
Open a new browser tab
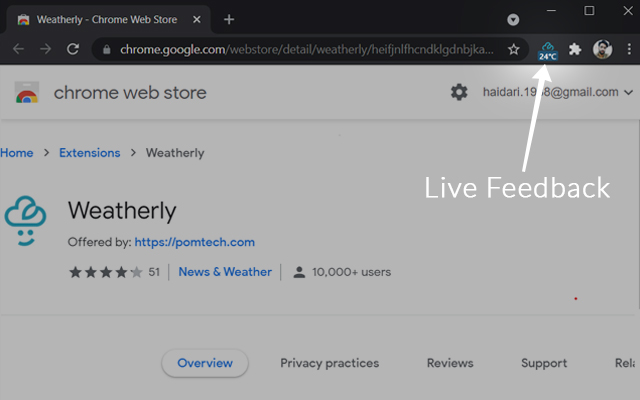[x=229, y=19]
